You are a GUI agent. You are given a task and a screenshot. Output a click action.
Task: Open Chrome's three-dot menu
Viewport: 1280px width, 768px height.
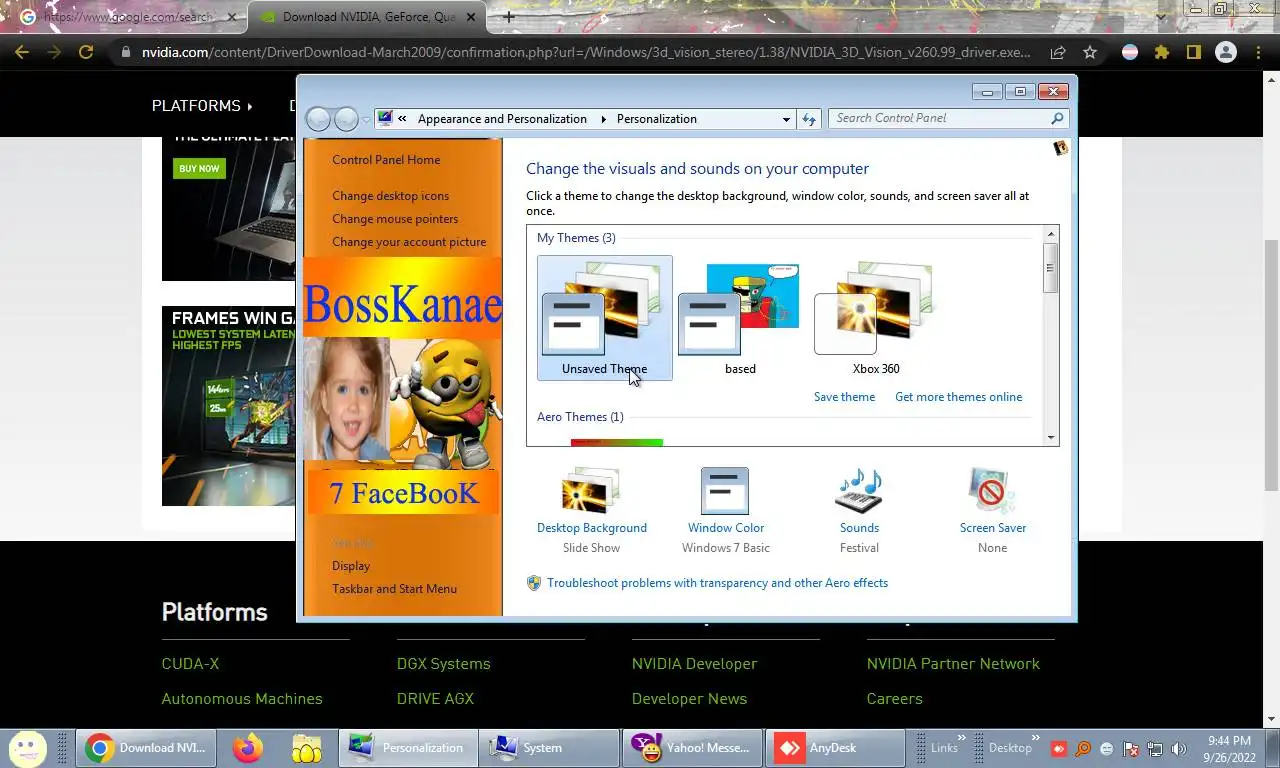click(1258, 52)
